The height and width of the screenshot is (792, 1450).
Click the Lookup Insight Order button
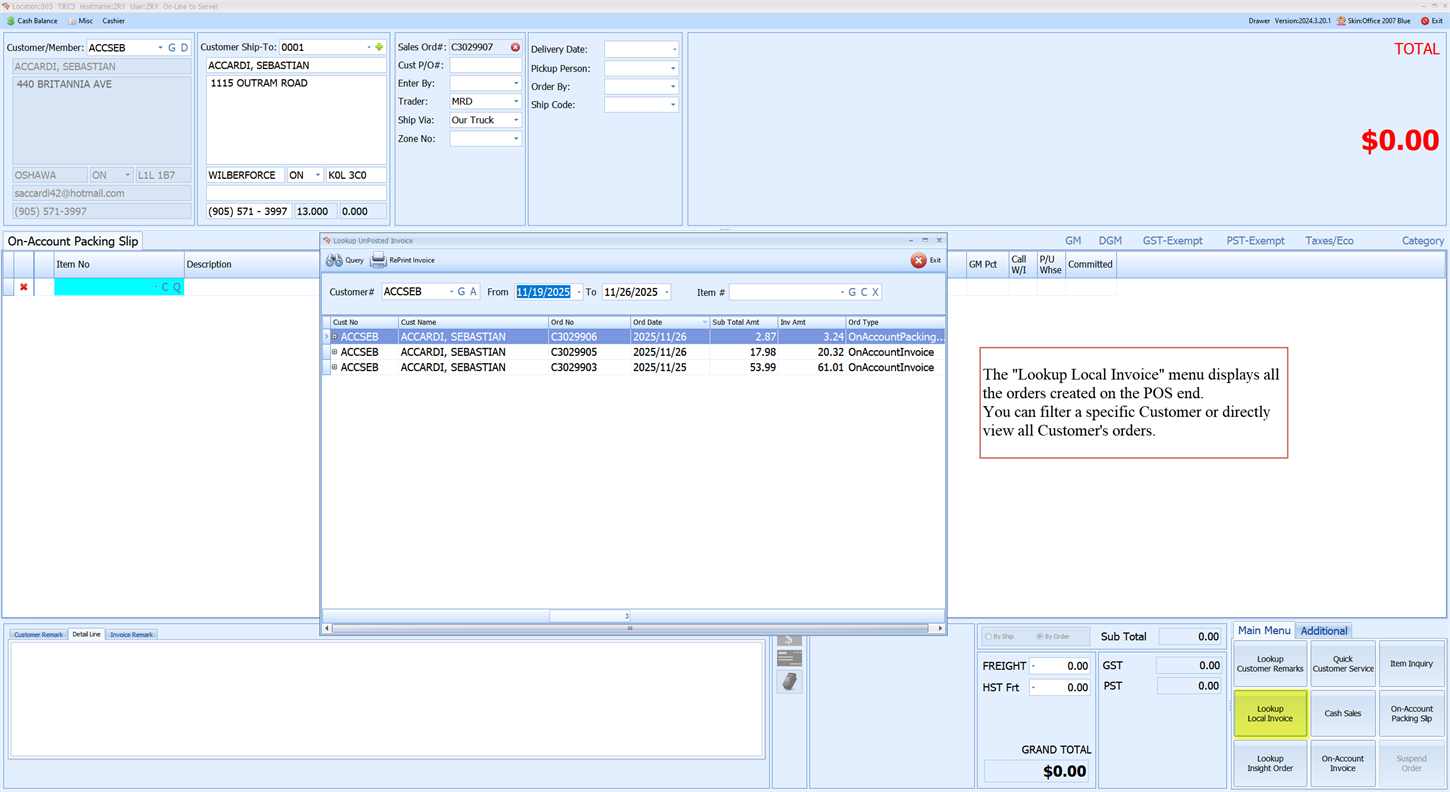pos(1270,763)
